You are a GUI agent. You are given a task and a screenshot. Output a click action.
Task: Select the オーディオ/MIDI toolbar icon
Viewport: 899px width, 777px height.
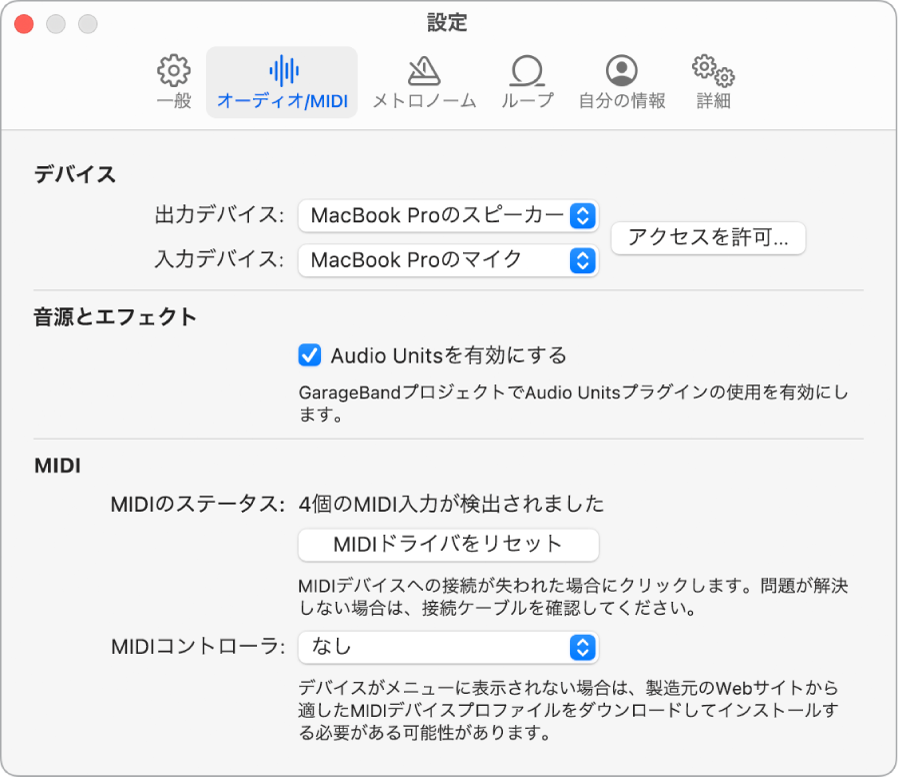point(284,82)
